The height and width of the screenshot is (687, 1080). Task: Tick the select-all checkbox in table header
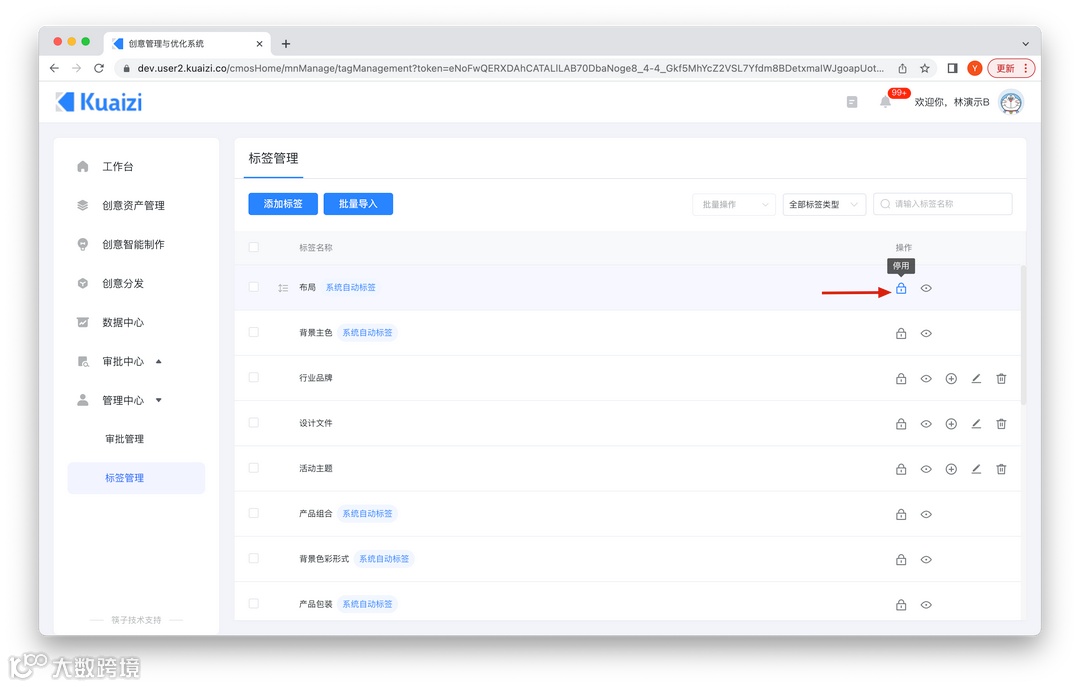(x=253, y=247)
